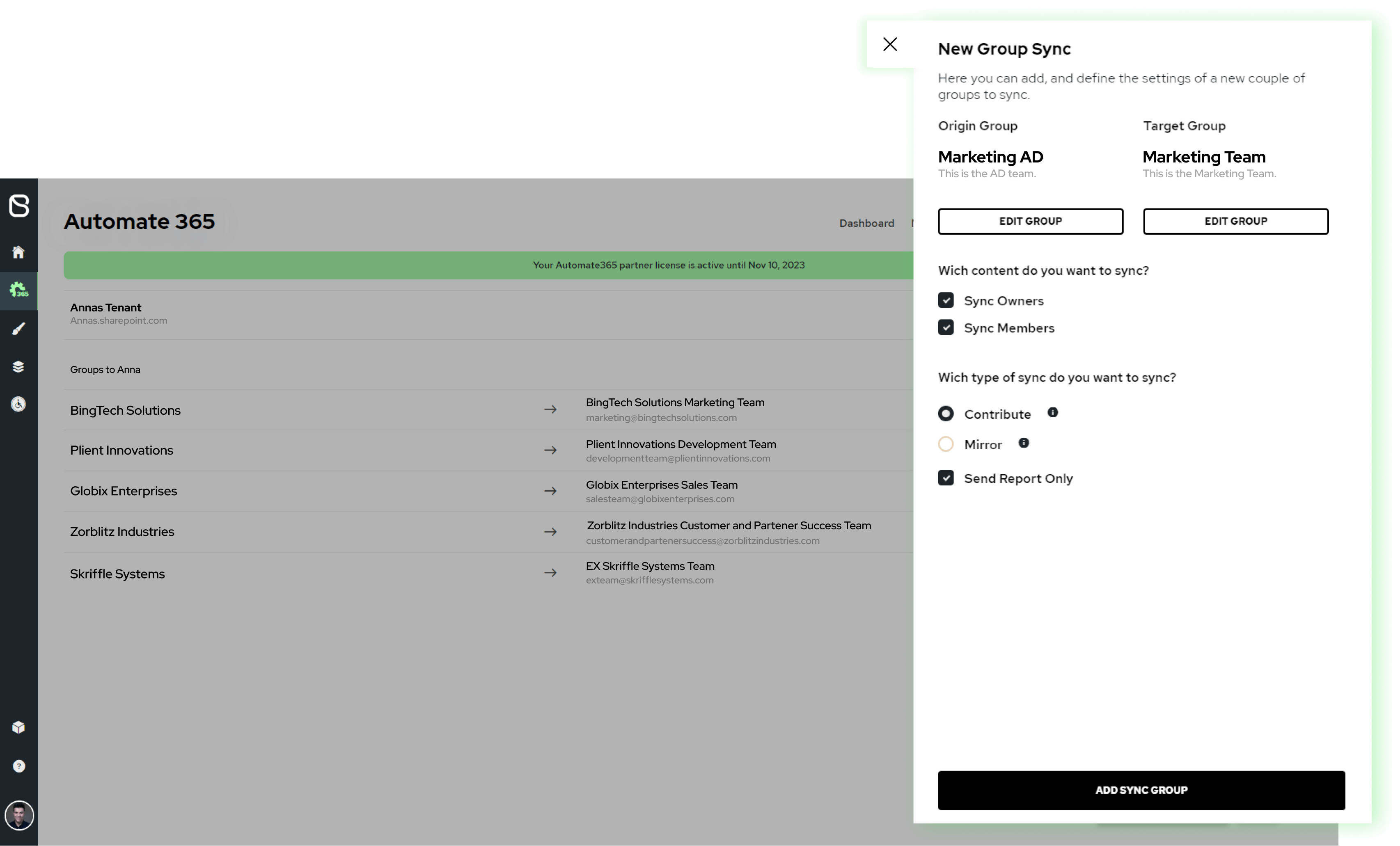
Task: Edit the Marketing Team target group
Action: point(1236,222)
